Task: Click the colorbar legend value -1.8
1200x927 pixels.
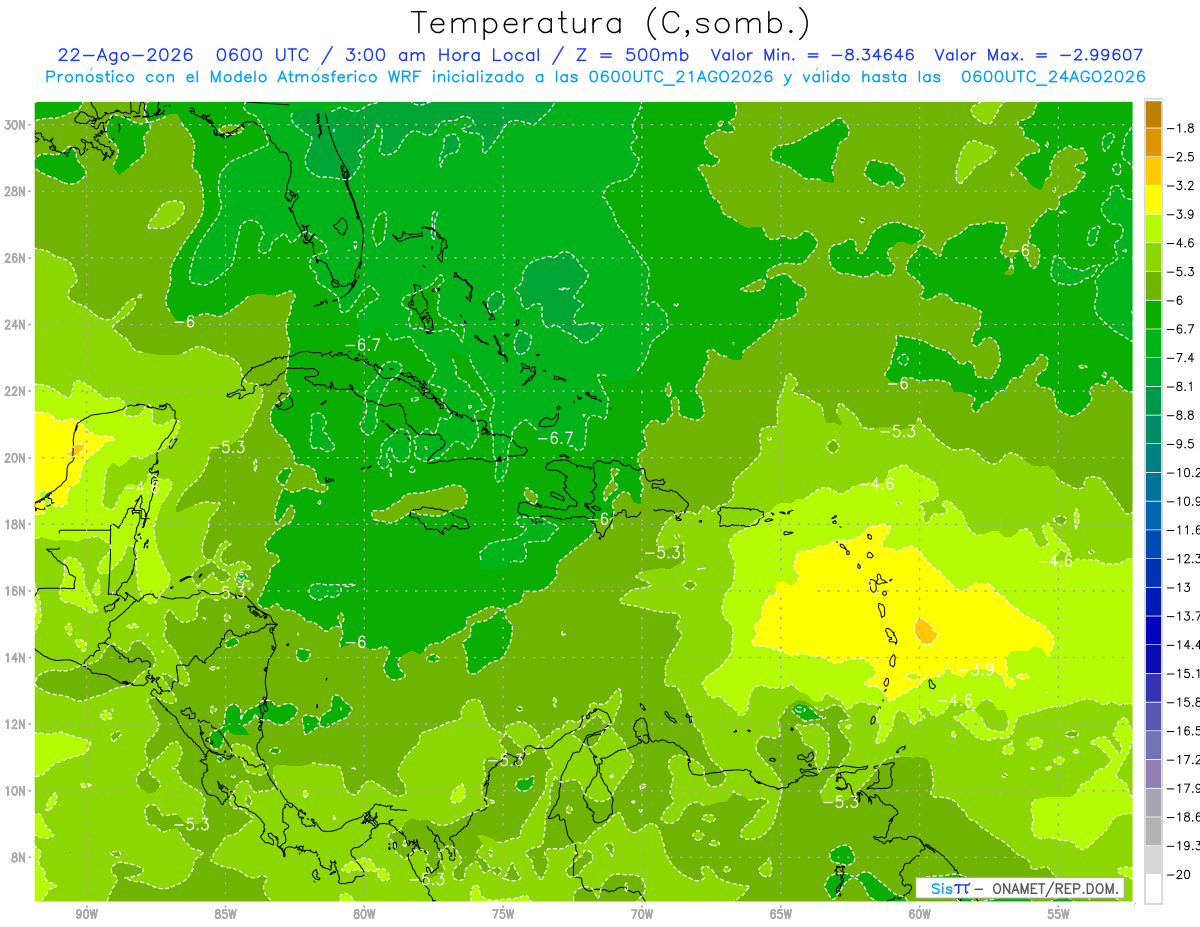Action: 1183,128
